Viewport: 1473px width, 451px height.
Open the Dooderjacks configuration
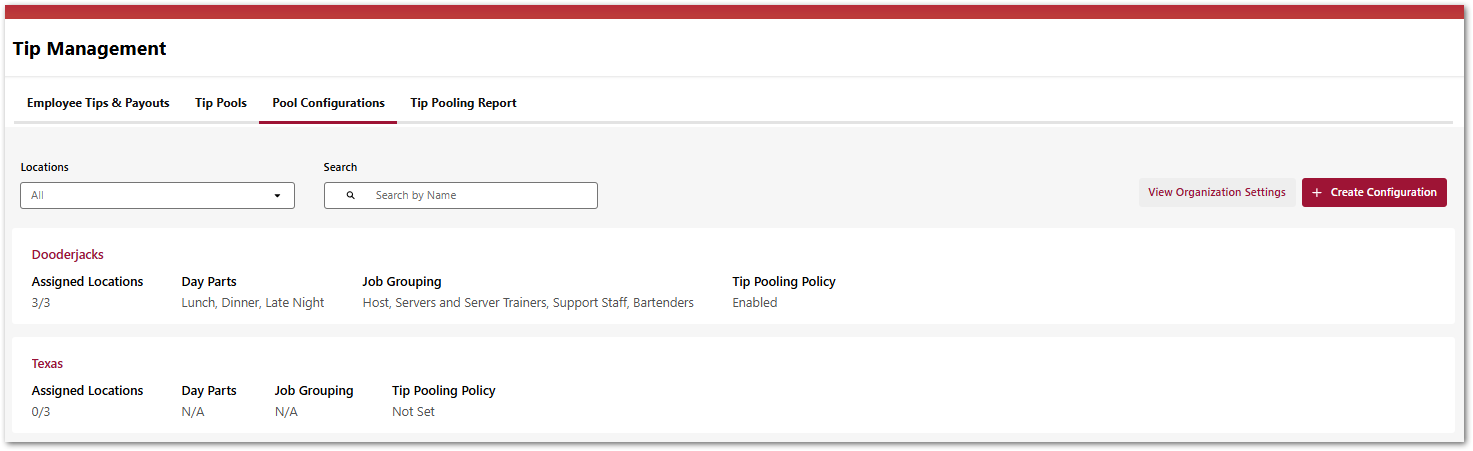pos(68,255)
